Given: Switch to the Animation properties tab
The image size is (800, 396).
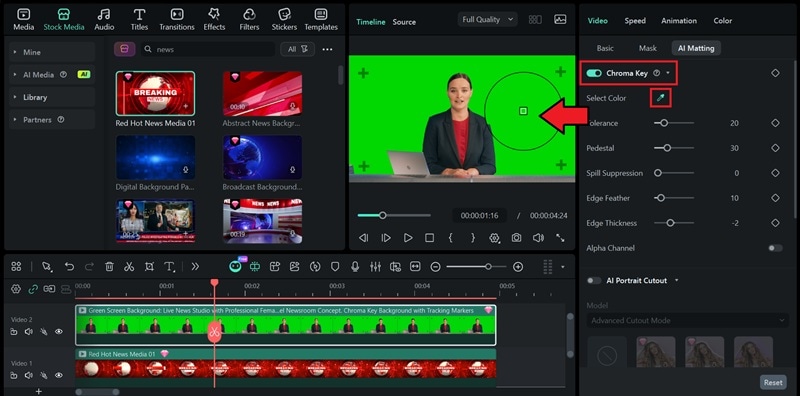Looking at the screenshot, I should (x=679, y=21).
